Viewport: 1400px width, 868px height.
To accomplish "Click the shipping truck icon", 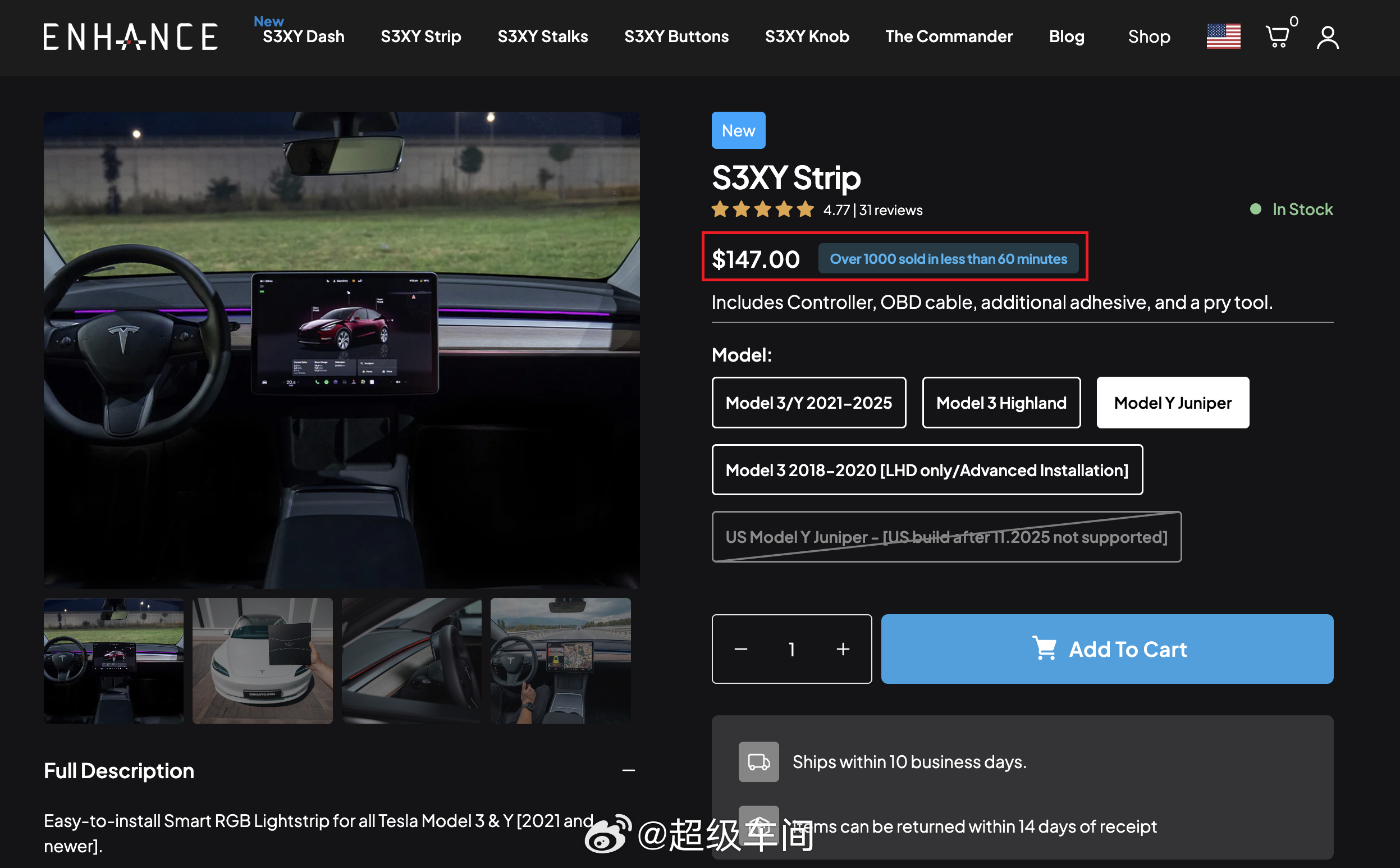I will tap(758, 762).
